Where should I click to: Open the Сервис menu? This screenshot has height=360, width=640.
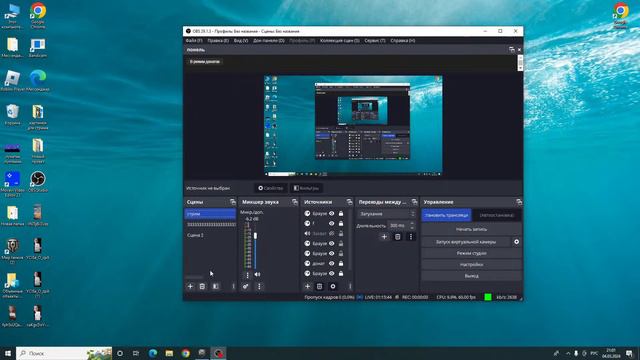point(375,41)
